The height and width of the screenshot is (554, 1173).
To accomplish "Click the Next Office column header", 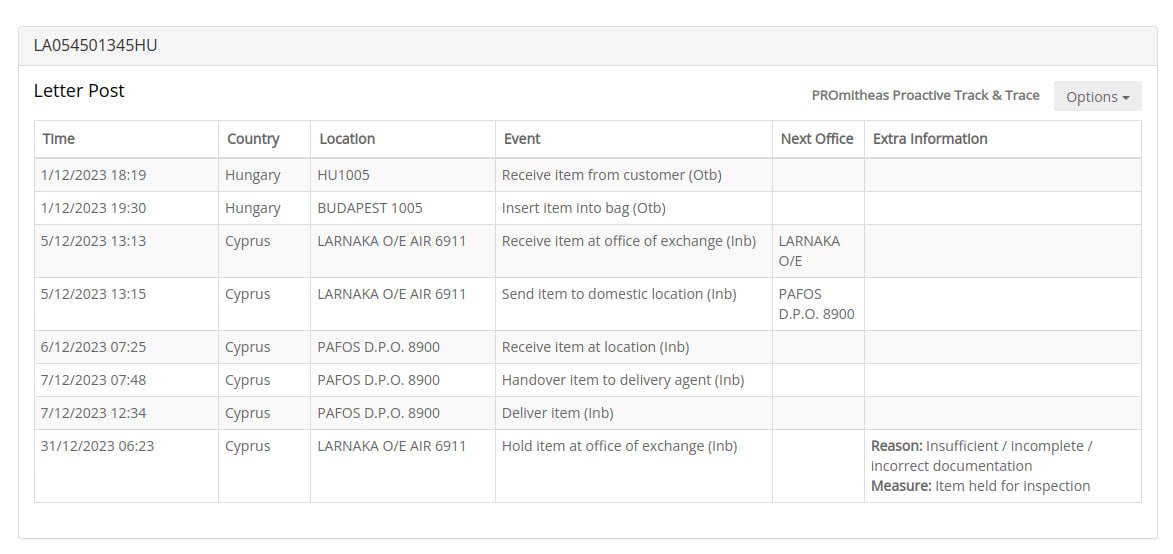I will coord(817,139).
